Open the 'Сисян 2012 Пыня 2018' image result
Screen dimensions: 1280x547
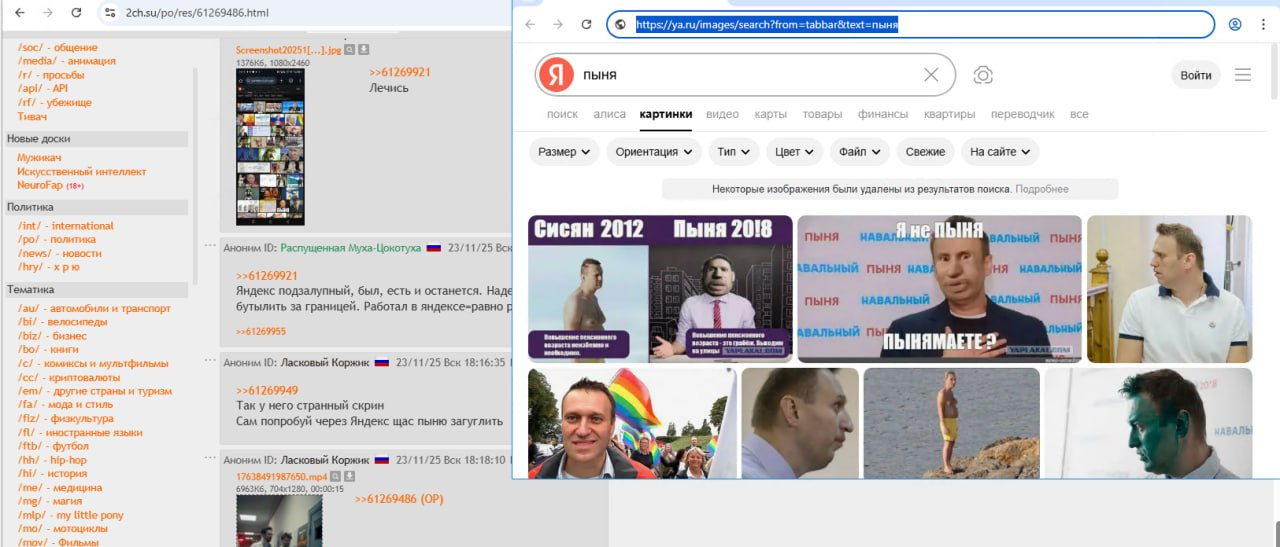[x=660, y=289]
